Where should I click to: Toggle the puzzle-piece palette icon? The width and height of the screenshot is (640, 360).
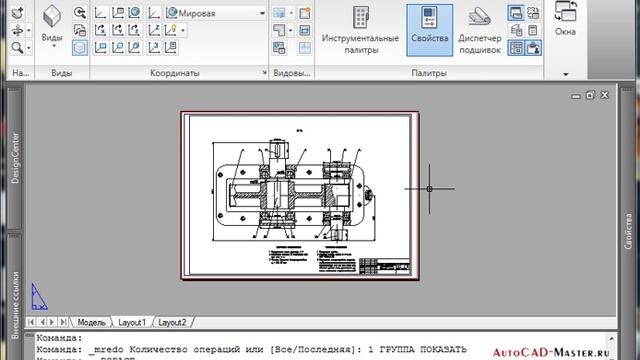[x=533, y=13]
